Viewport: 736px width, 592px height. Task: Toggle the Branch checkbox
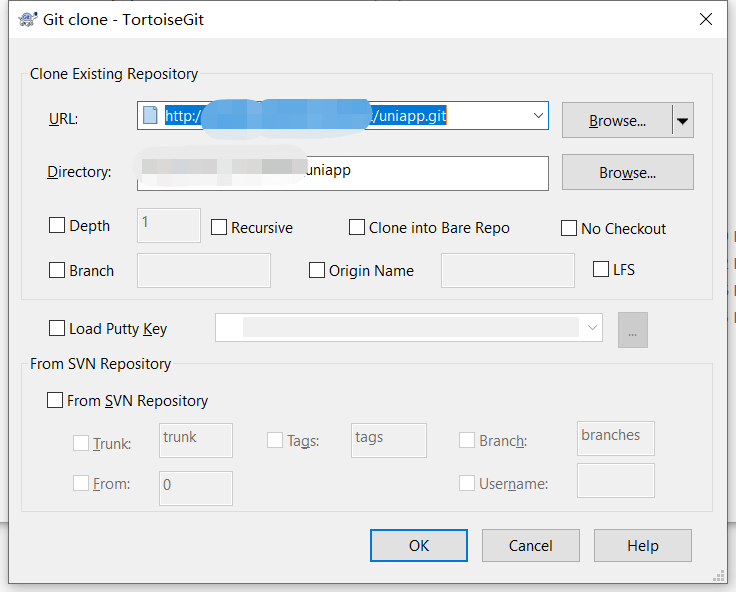tap(57, 270)
